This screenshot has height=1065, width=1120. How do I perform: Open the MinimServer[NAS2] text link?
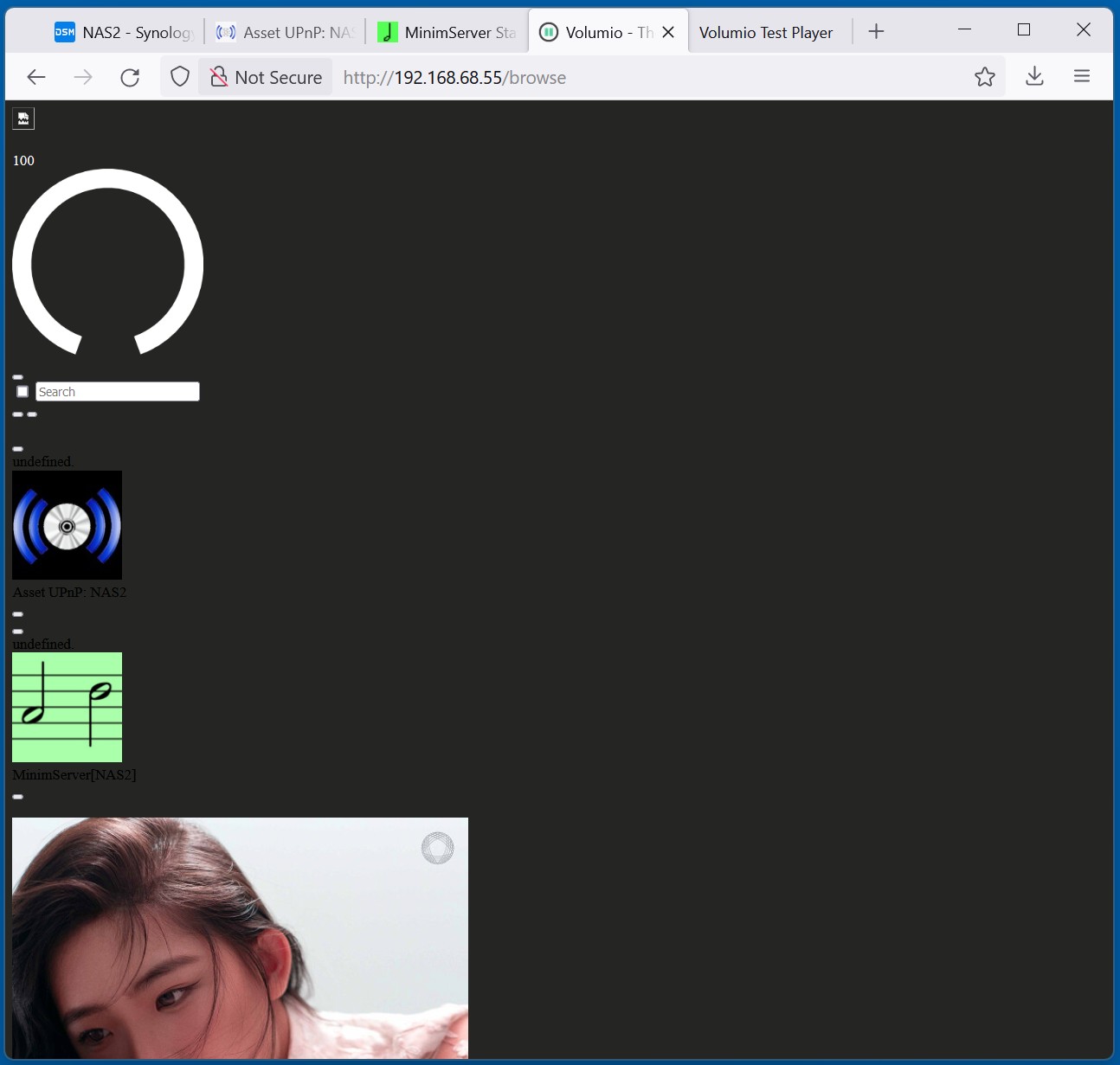(74, 775)
